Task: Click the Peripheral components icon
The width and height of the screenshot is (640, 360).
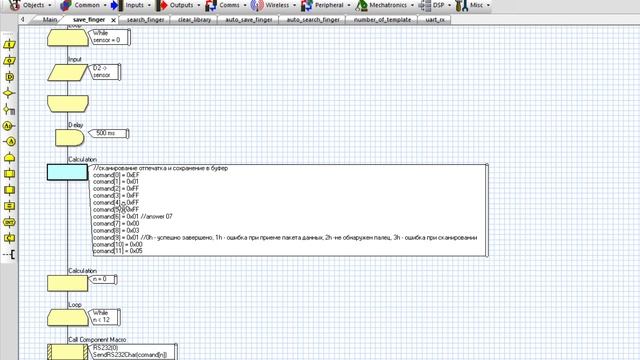Action: tap(307, 5)
